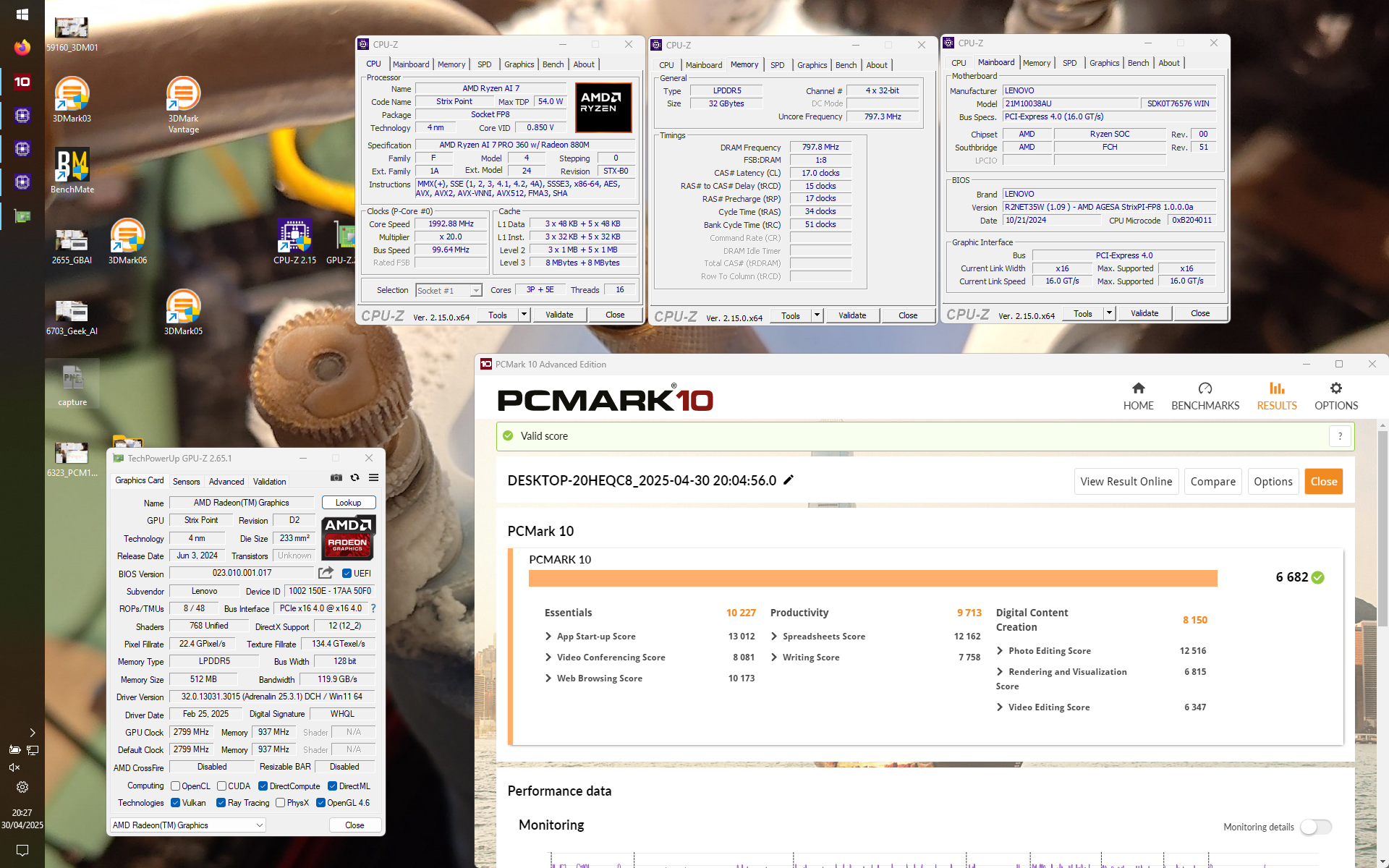Open the GPU selector dropdown in GPU-Z
The height and width of the screenshot is (868, 1389).
(188, 825)
